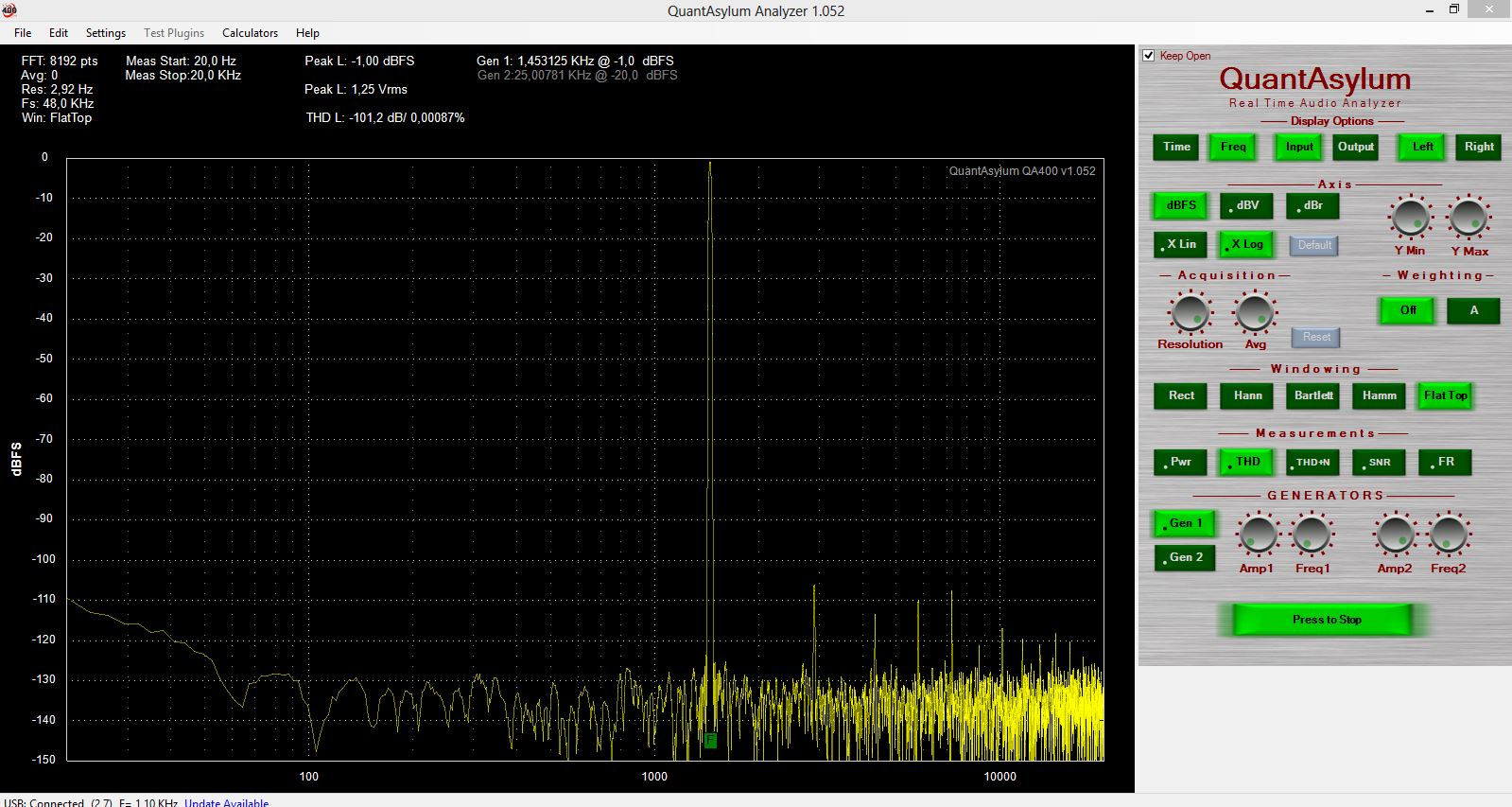Open the Edit menu
The image size is (1512, 807).
click(x=59, y=32)
